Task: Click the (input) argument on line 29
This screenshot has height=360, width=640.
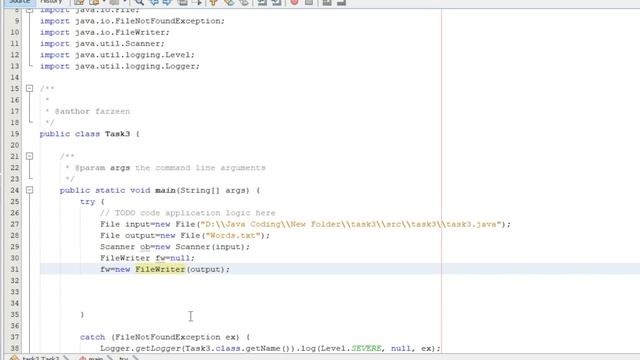Action: (x=228, y=247)
